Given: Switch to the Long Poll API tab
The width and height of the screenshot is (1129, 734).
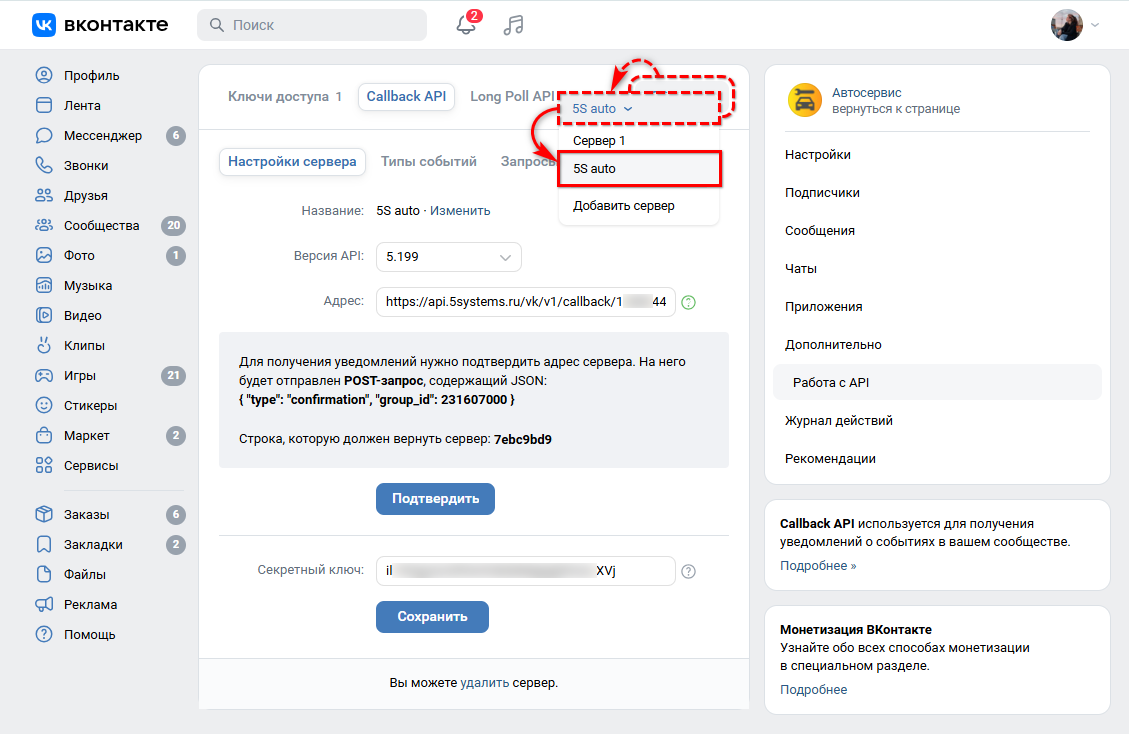Looking at the screenshot, I should (x=513, y=96).
